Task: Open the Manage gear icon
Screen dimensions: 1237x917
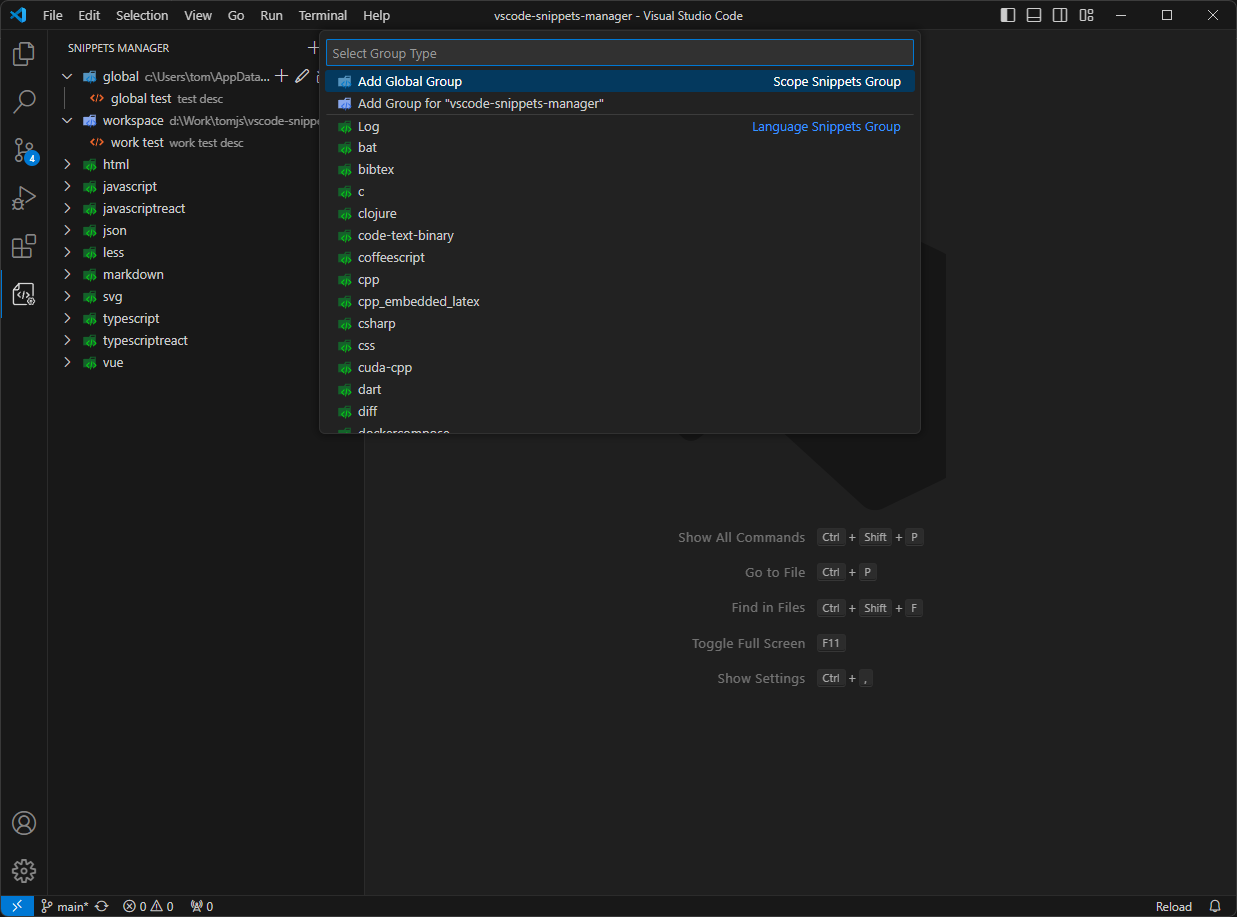Action: pyautogui.click(x=24, y=871)
